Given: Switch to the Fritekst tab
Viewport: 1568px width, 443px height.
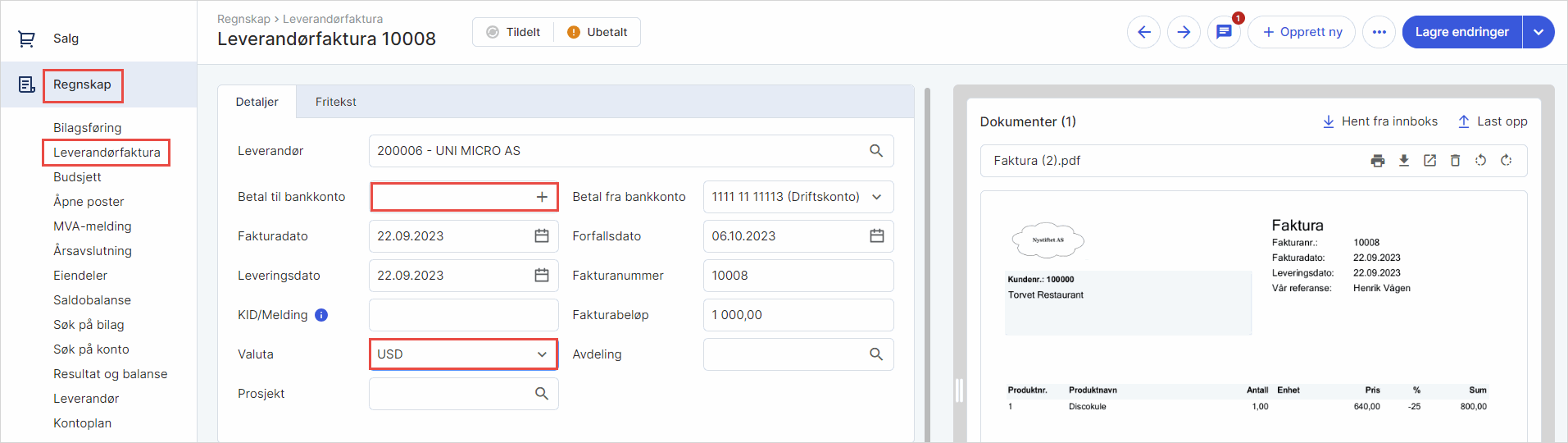Looking at the screenshot, I should pos(335,102).
